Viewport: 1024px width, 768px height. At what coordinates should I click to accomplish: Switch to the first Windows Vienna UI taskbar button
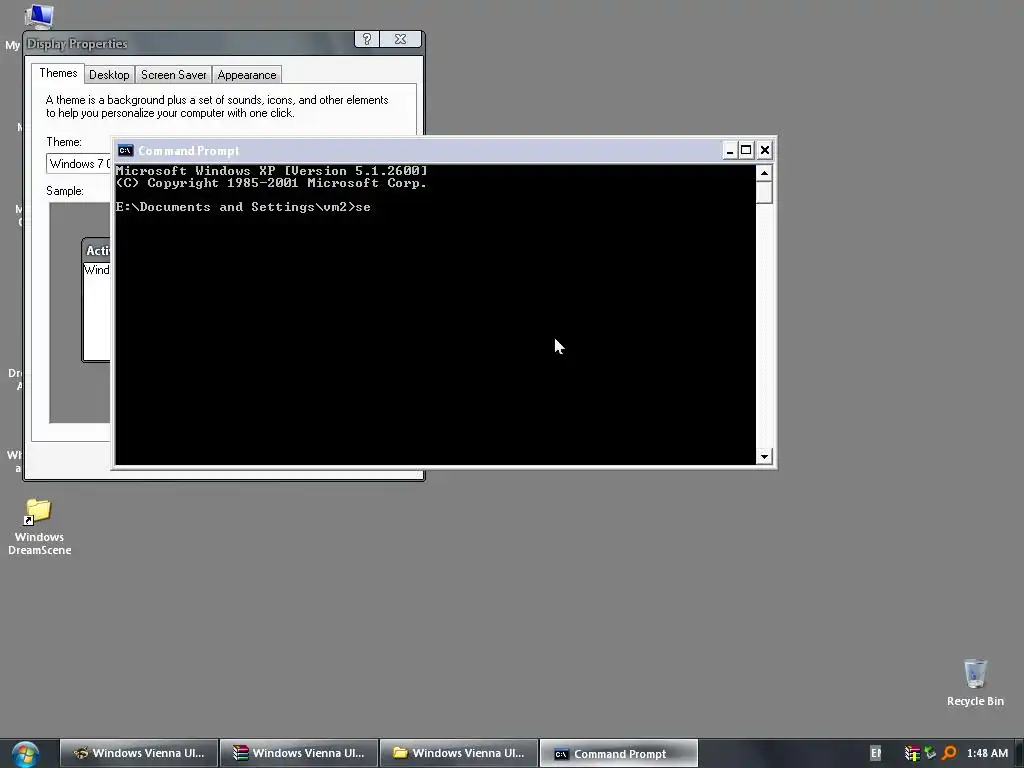pyautogui.click(x=139, y=753)
